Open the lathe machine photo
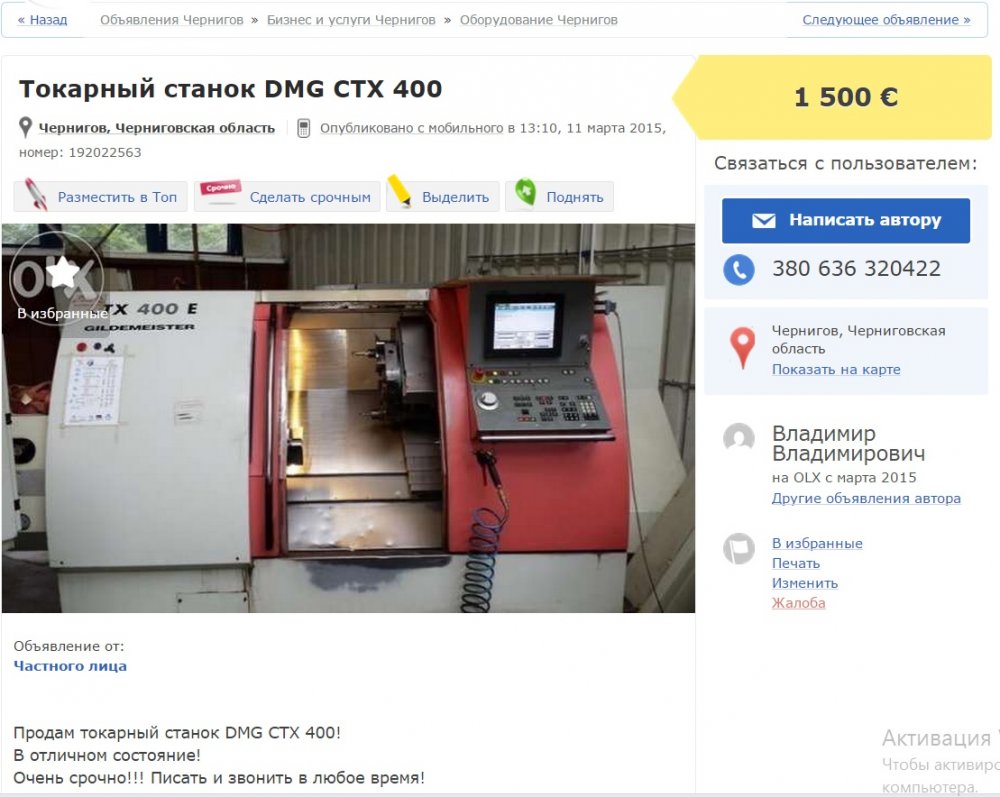Viewport: 1000px width, 797px height. coord(348,418)
